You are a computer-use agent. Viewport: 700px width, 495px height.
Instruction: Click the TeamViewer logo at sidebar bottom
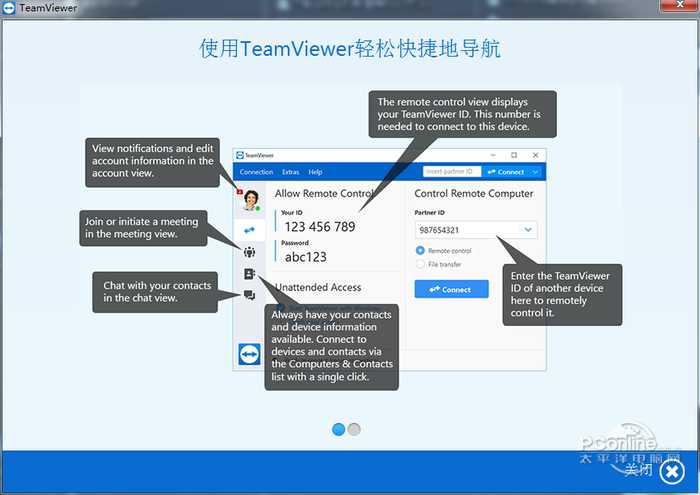coord(250,354)
